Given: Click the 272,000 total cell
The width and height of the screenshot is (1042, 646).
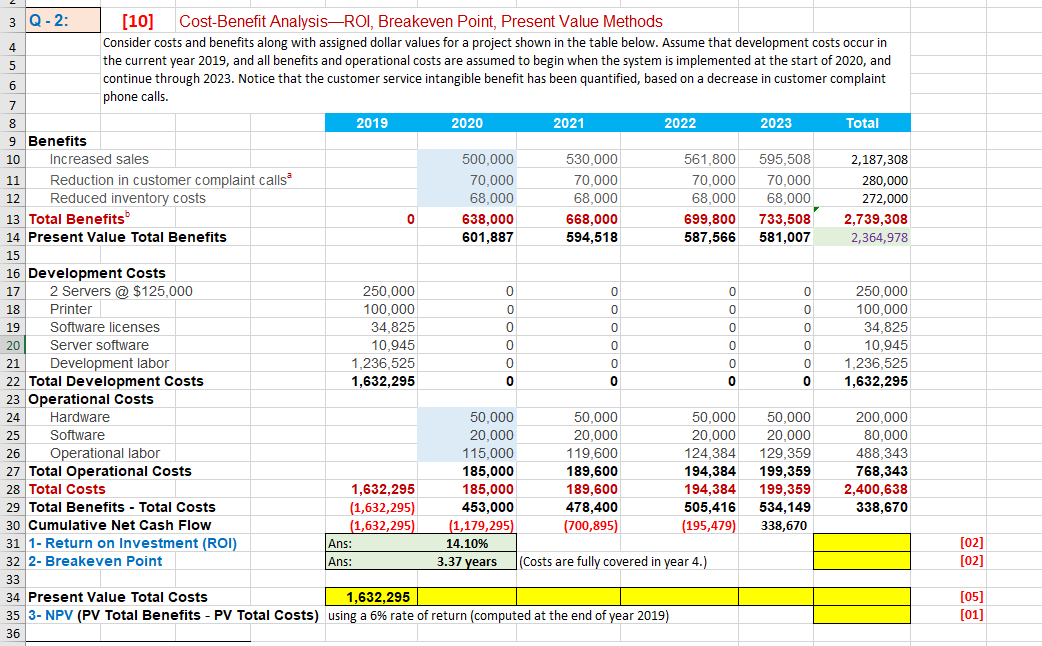Looking at the screenshot, I should pos(862,198).
